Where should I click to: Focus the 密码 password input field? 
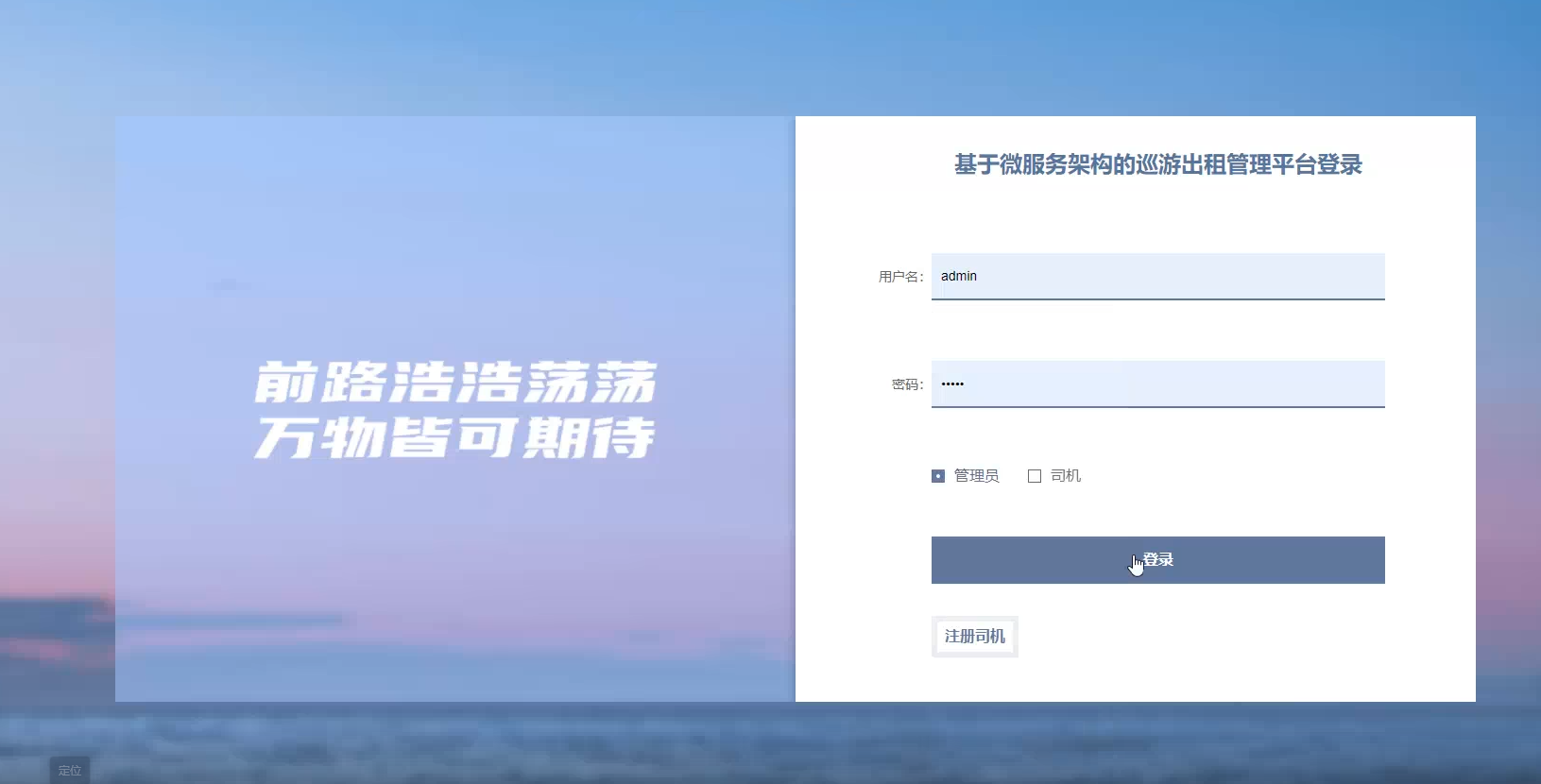1158,383
